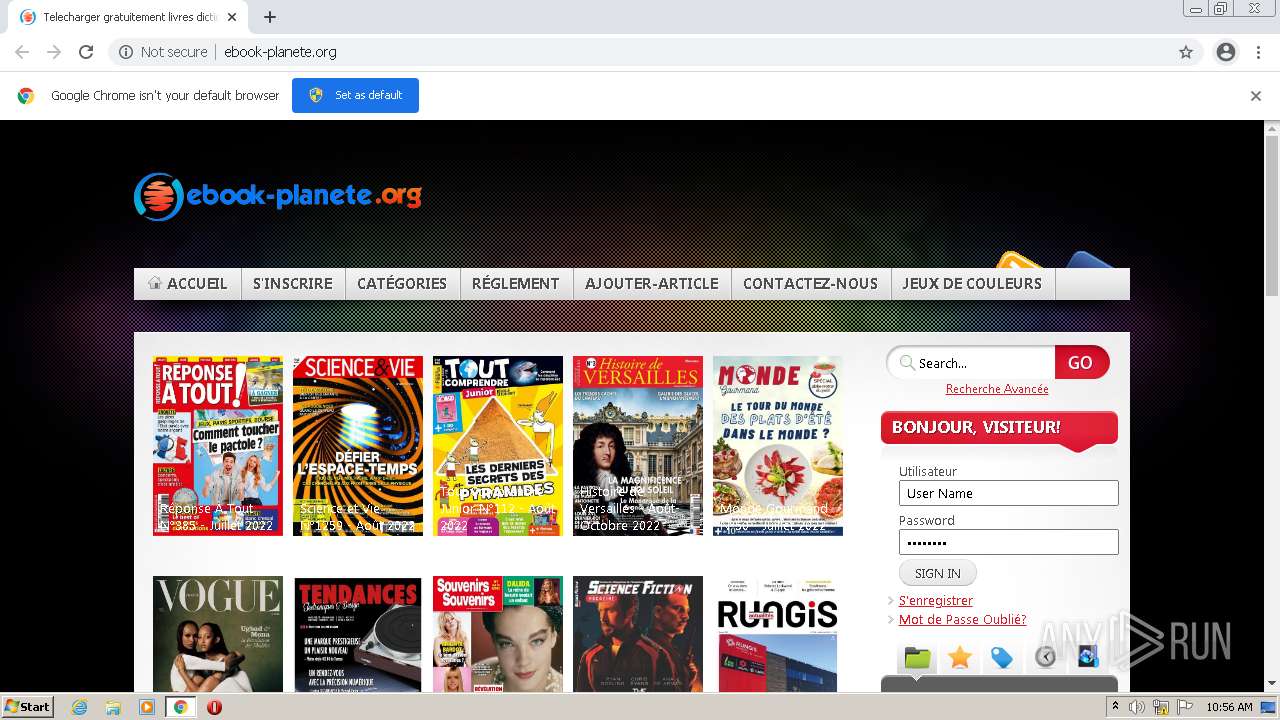Click the ebook-planete.org site logo
This screenshot has height=720, width=1280.
tap(278, 195)
